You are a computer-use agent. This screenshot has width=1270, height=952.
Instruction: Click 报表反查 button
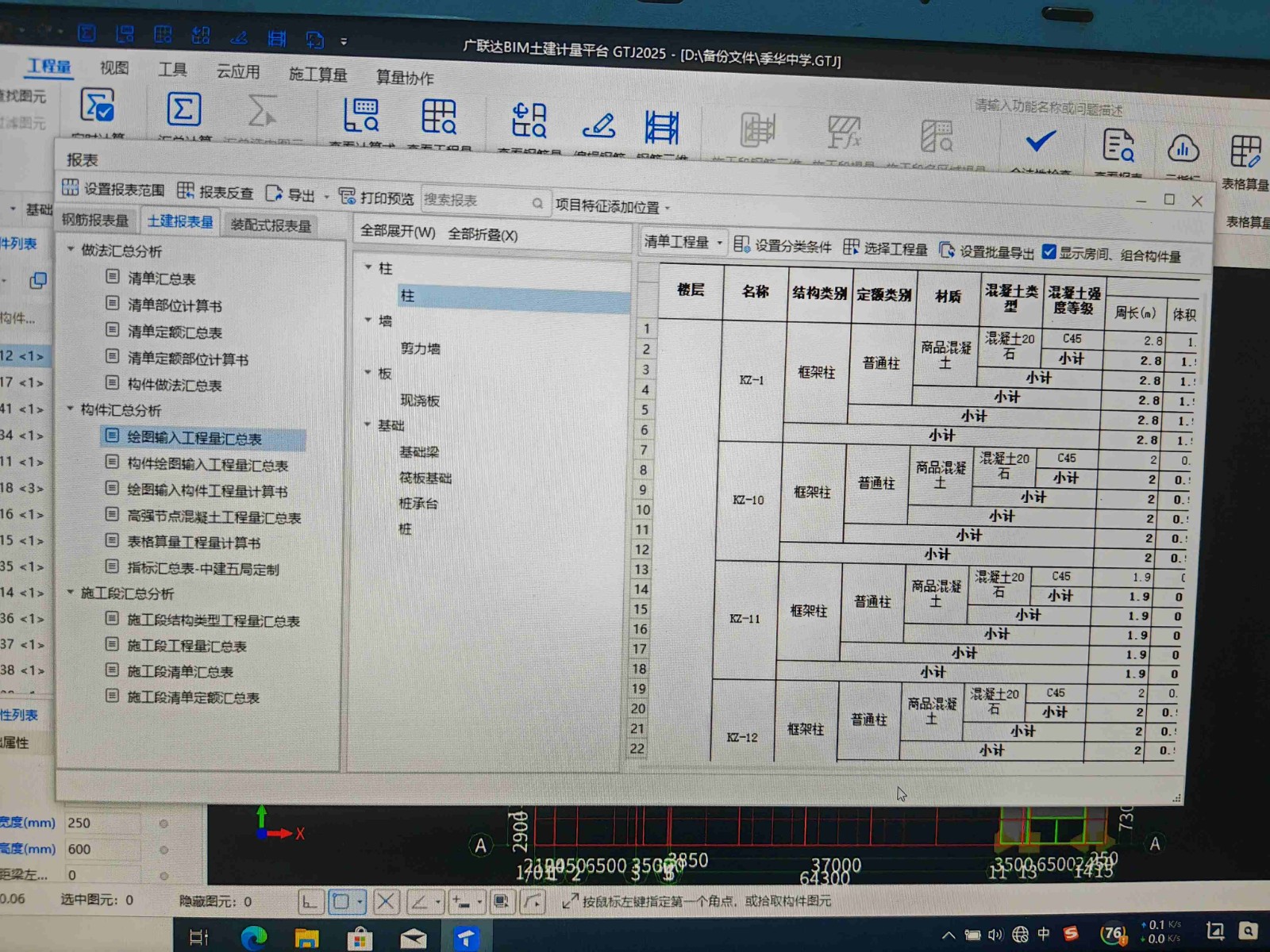tap(215, 191)
